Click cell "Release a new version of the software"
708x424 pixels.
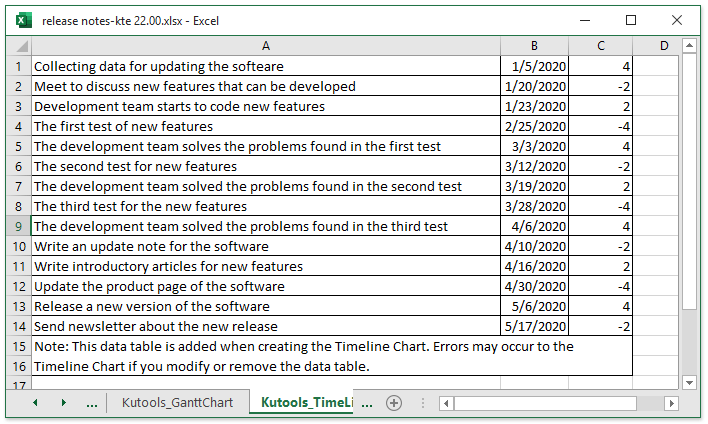[x=266, y=306]
